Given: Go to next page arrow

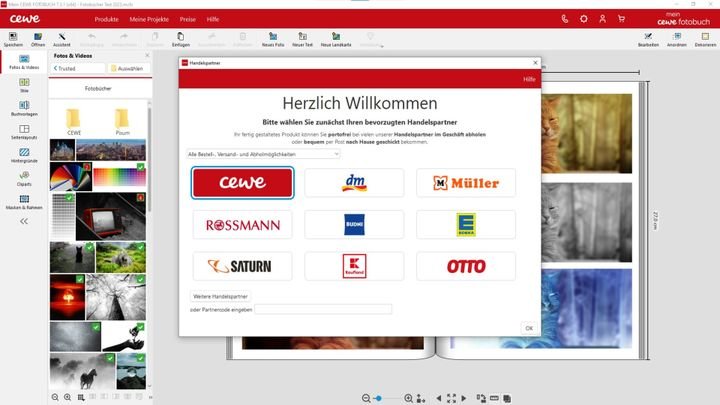Looking at the screenshot, I should coord(464,398).
